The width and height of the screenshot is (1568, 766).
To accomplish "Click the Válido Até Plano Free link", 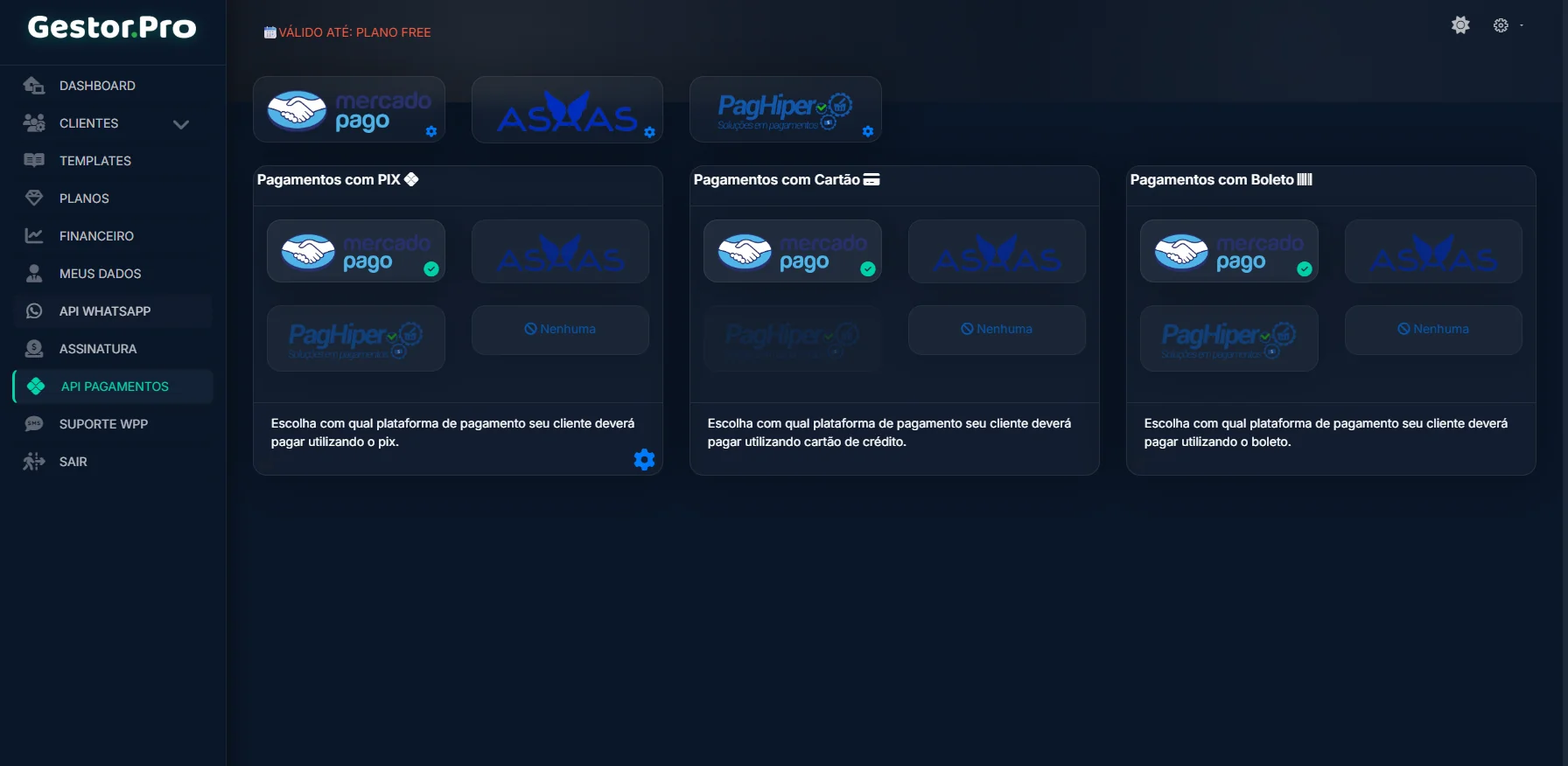I will (354, 32).
